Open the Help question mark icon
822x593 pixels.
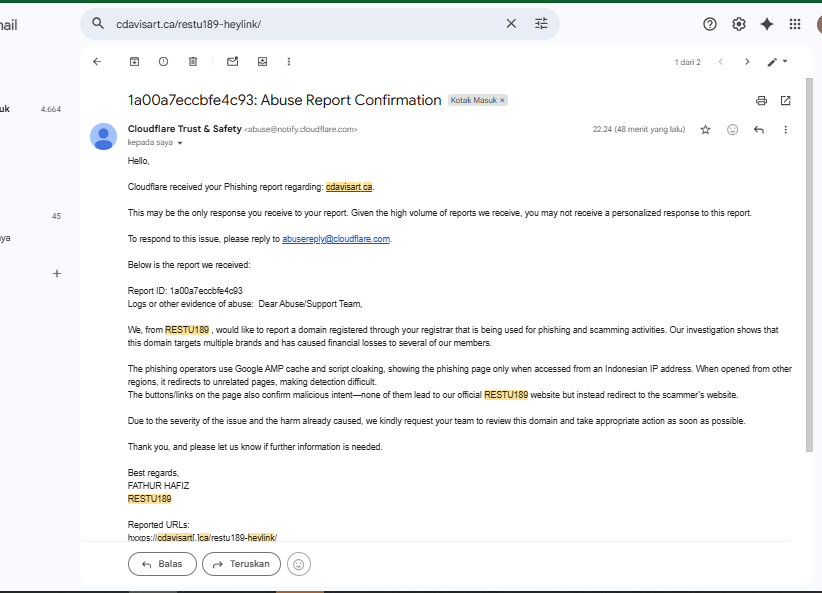pyautogui.click(x=710, y=24)
